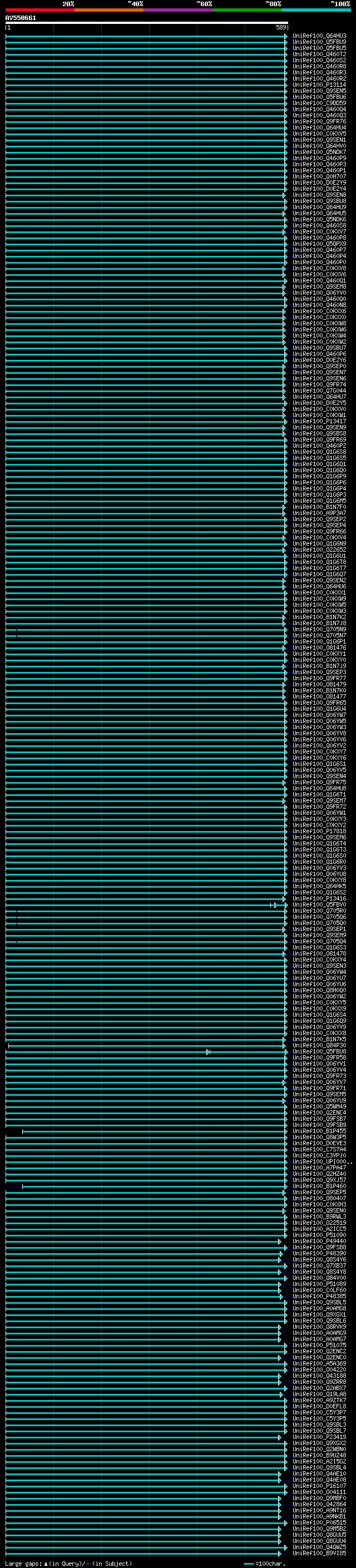This screenshot has height=1568, width=356.
Task: Select hit label UniRef100_Q8RVK9
Action: (x=319, y=1327)
